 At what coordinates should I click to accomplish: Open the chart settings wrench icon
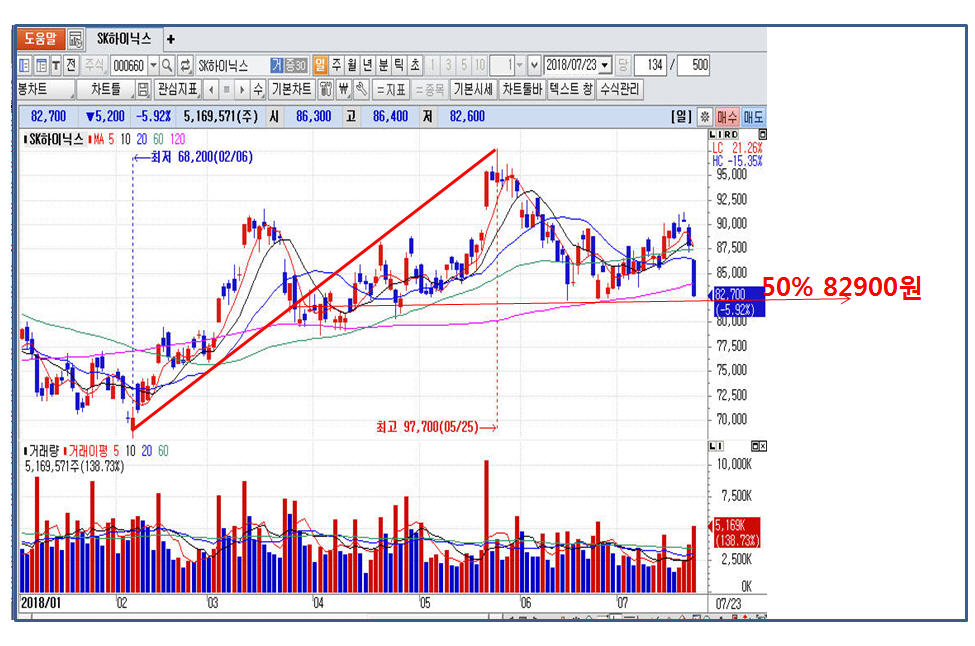[361, 90]
